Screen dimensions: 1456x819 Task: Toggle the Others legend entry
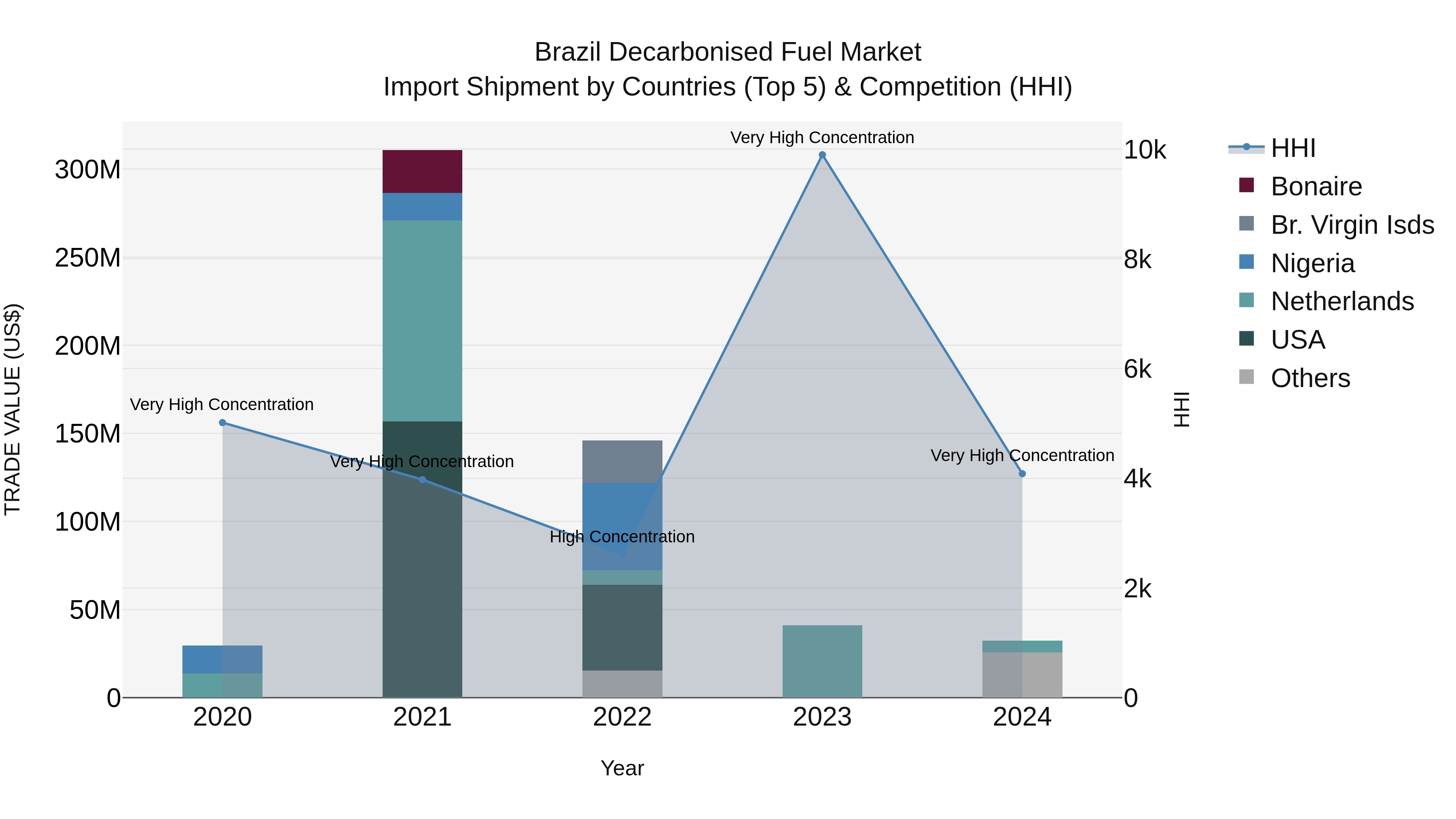click(1294, 378)
